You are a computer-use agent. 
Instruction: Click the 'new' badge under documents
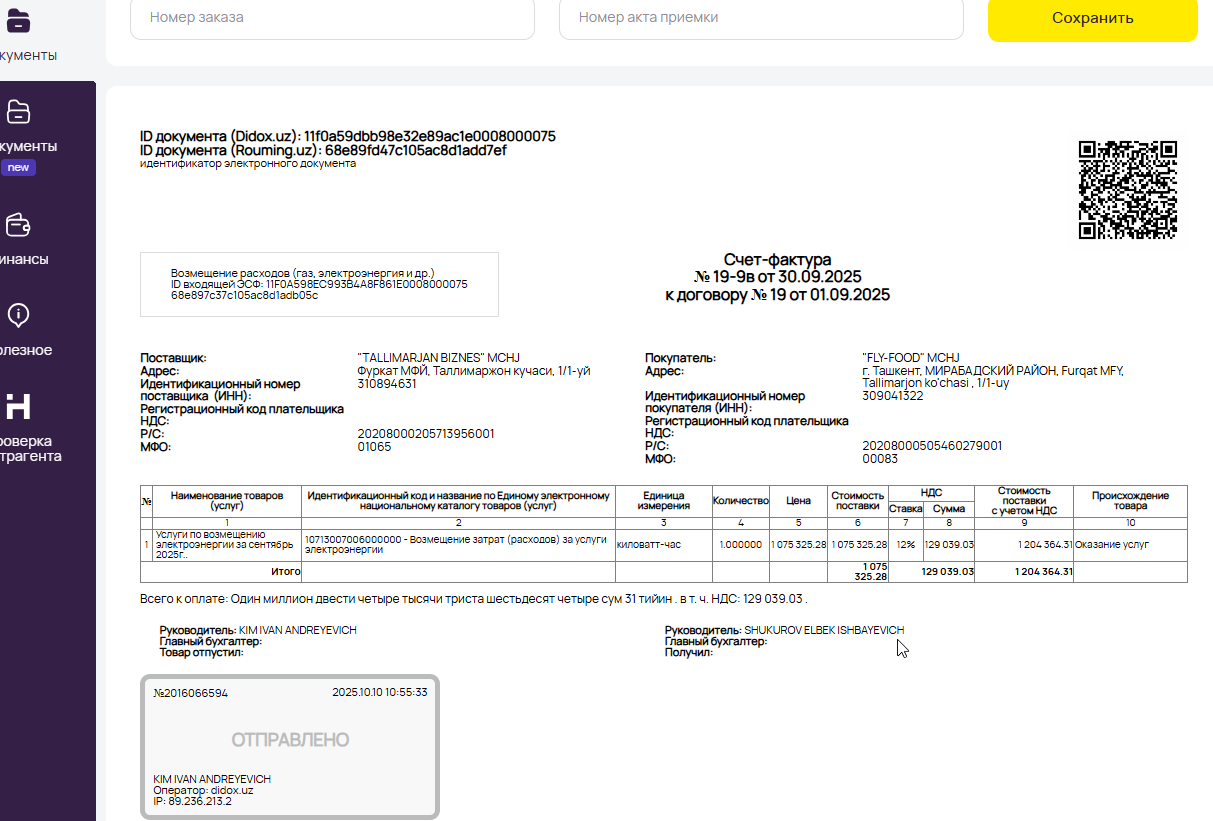click(x=18, y=168)
